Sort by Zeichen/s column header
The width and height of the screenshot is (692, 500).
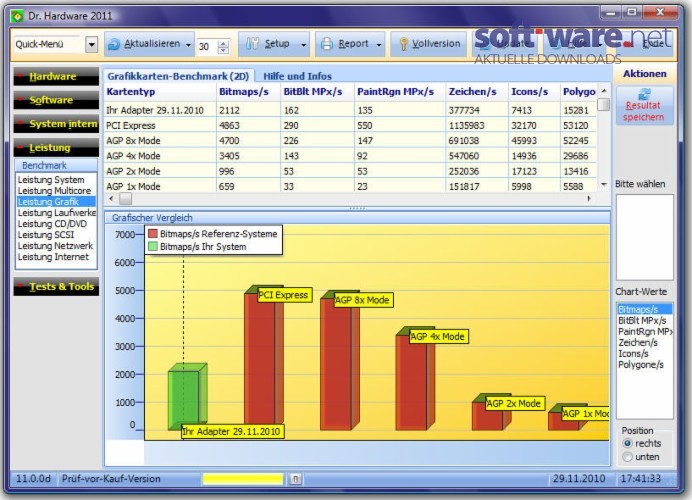pos(477,92)
